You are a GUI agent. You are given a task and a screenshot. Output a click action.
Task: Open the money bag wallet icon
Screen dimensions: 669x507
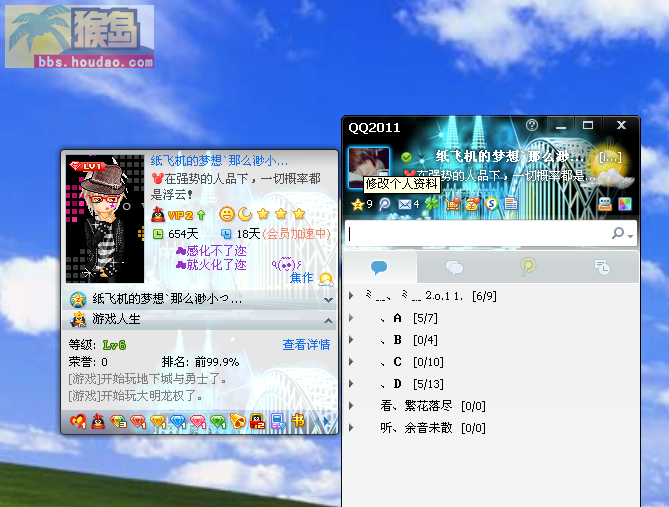point(472,204)
